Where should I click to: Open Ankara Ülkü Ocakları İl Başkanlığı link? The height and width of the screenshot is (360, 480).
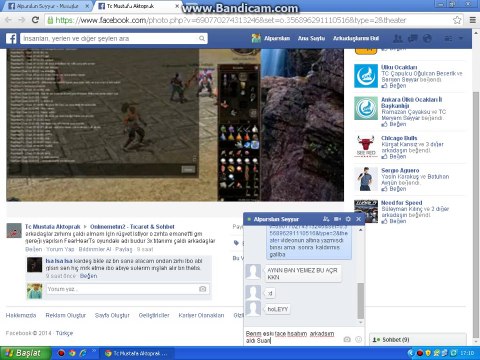pyautogui.click(x=412, y=102)
